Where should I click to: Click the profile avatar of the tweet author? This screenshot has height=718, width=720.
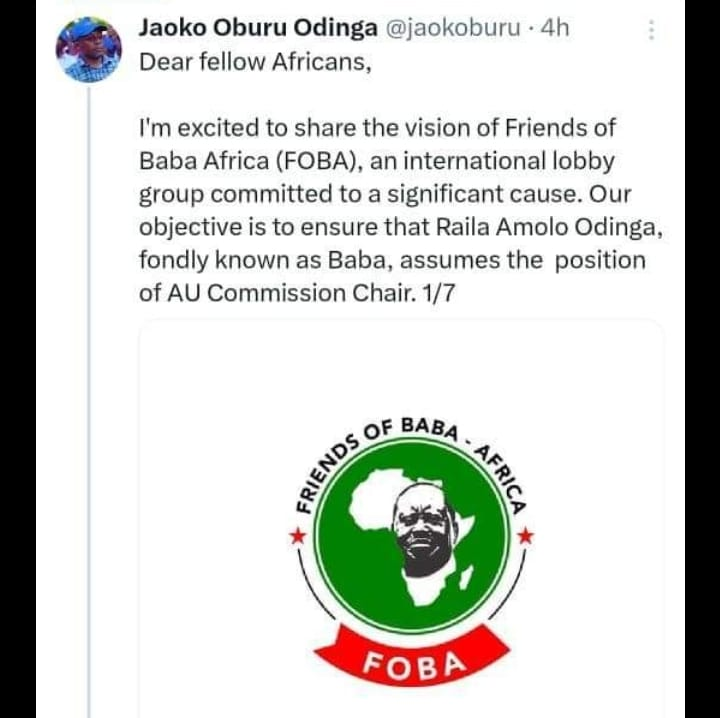point(88,49)
